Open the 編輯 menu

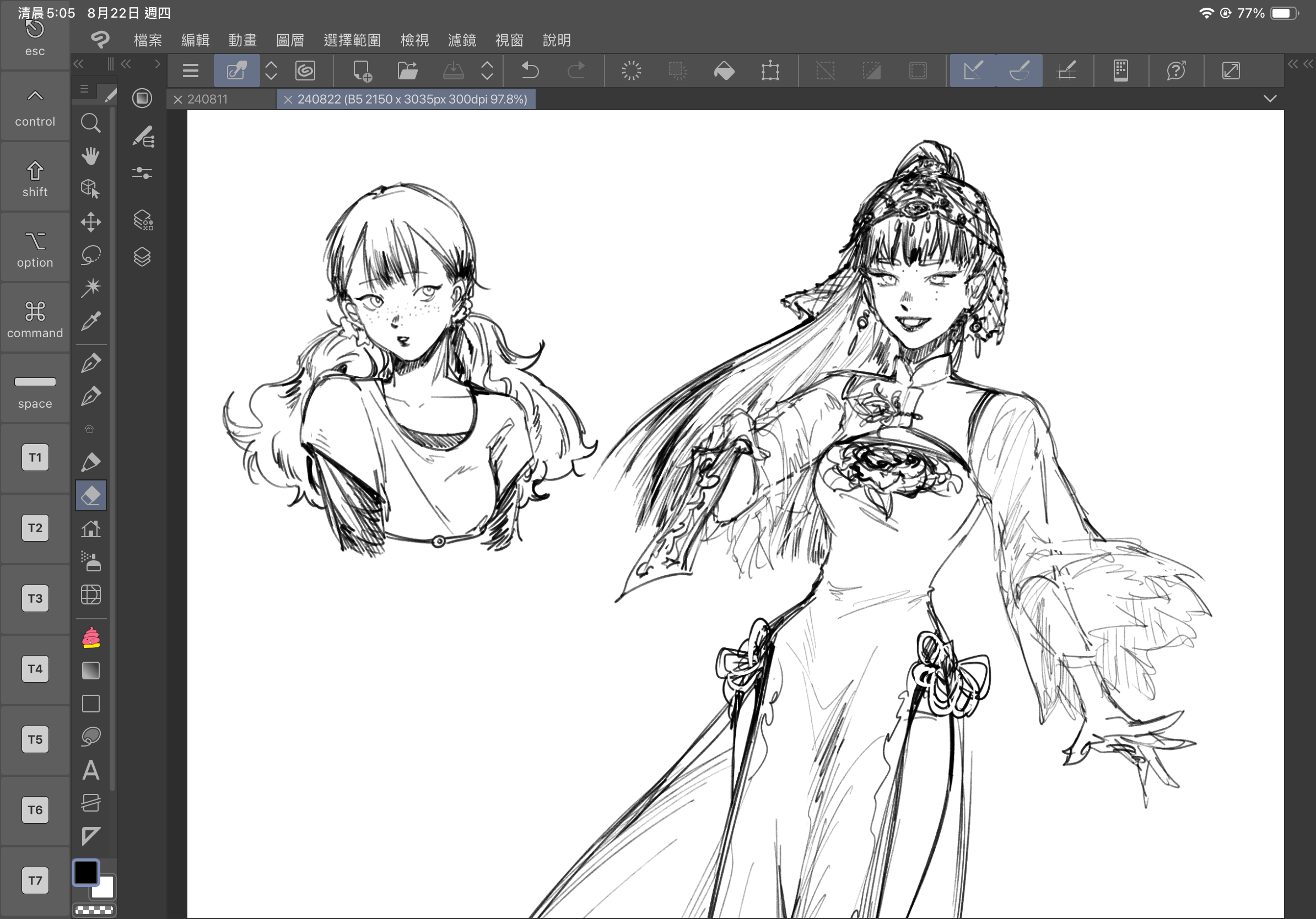196,40
